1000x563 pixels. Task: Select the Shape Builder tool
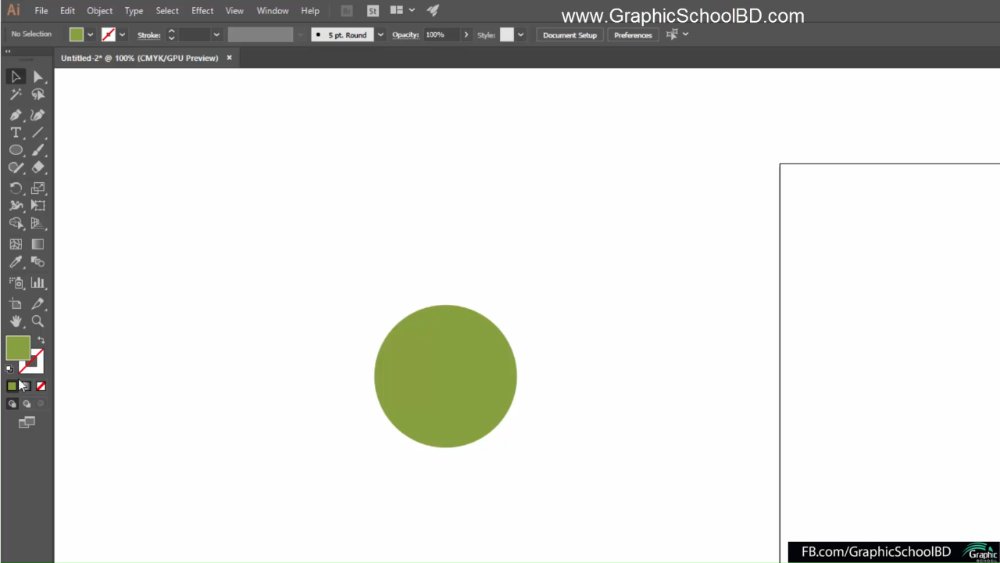[16, 223]
